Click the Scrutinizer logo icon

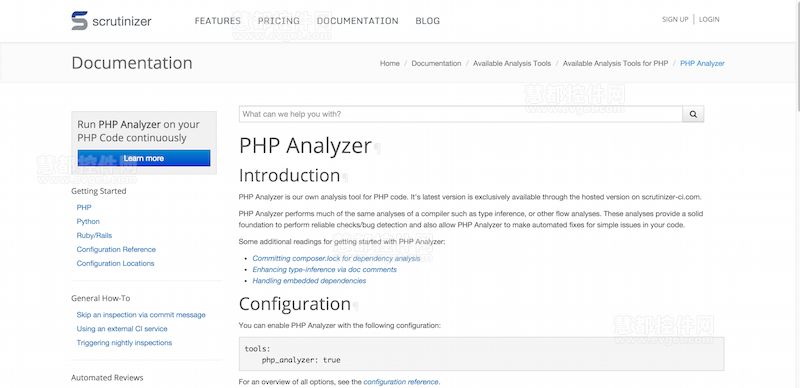coord(80,20)
